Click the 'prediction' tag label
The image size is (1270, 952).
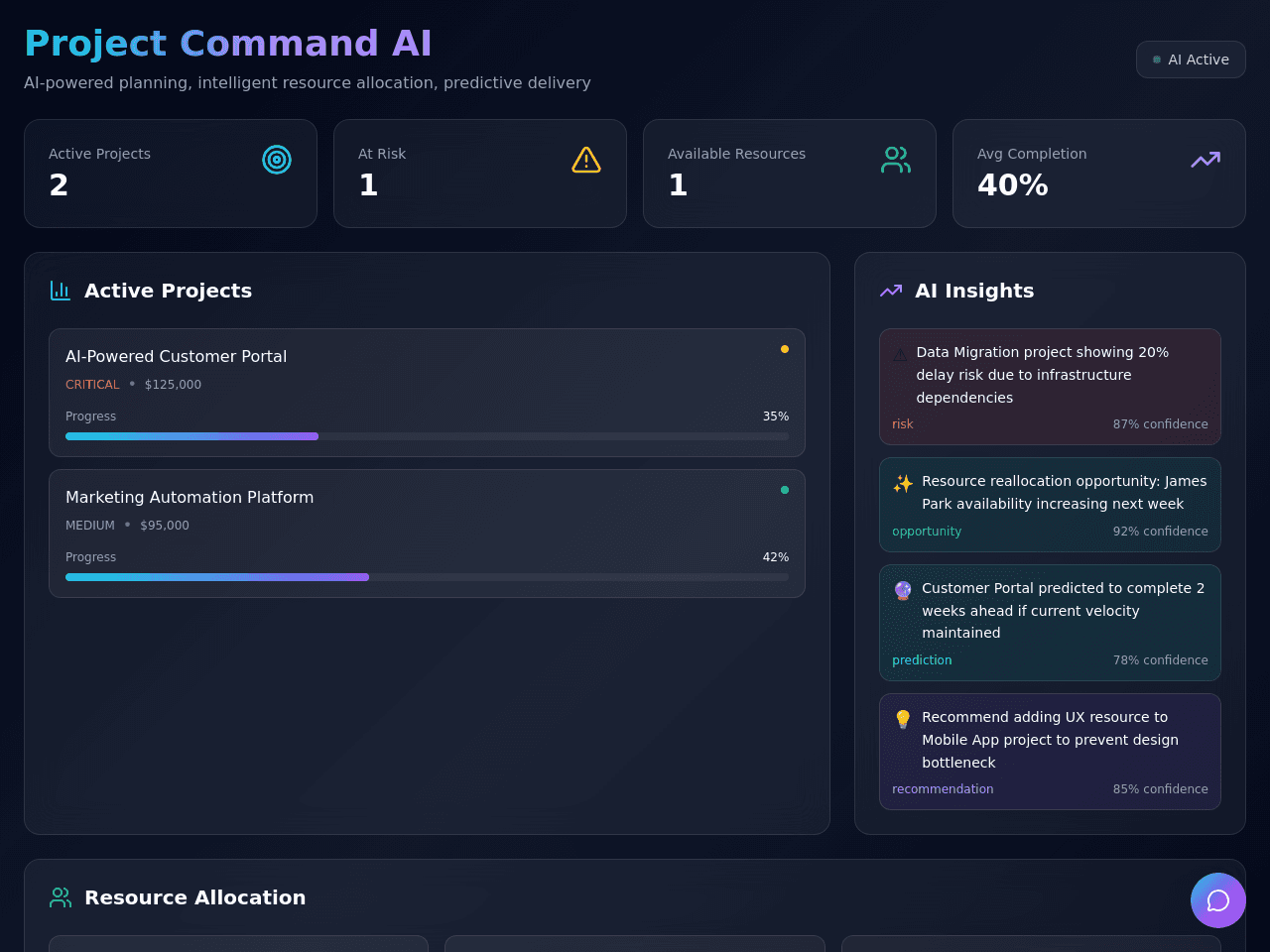pyautogui.click(x=922, y=660)
